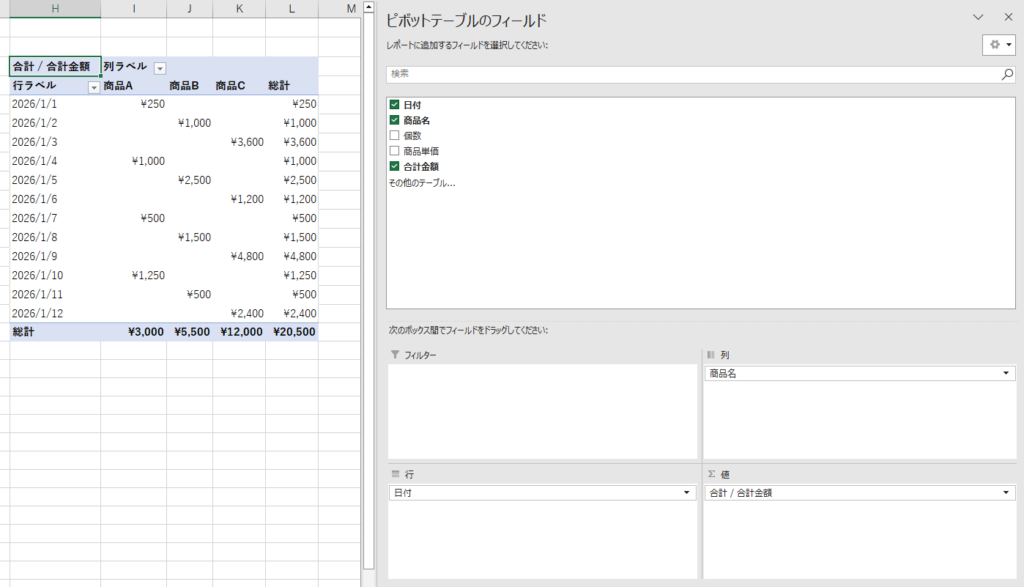Viewport: 1024px width, 587px height.
Task: Open task pane options chevron
Action: 979,17
